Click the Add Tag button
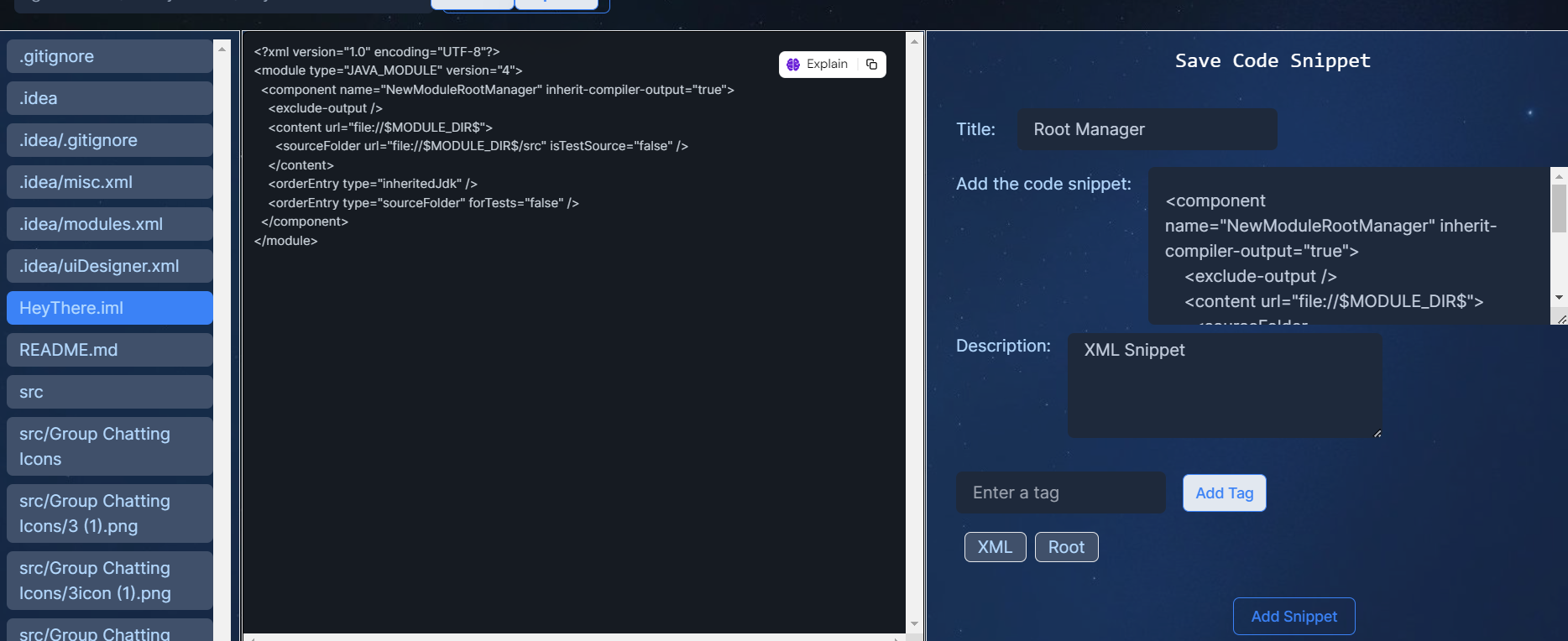The height and width of the screenshot is (641, 1568). click(1224, 493)
